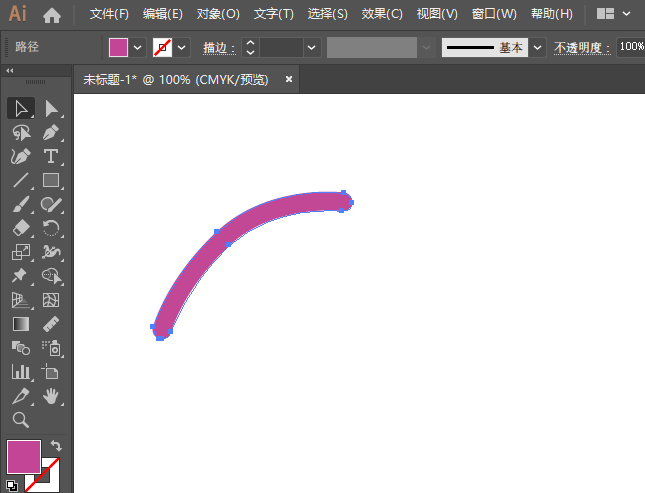Reset to default fill and stroke
The height and width of the screenshot is (493, 645).
pyautogui.click(x=12, y=486)
